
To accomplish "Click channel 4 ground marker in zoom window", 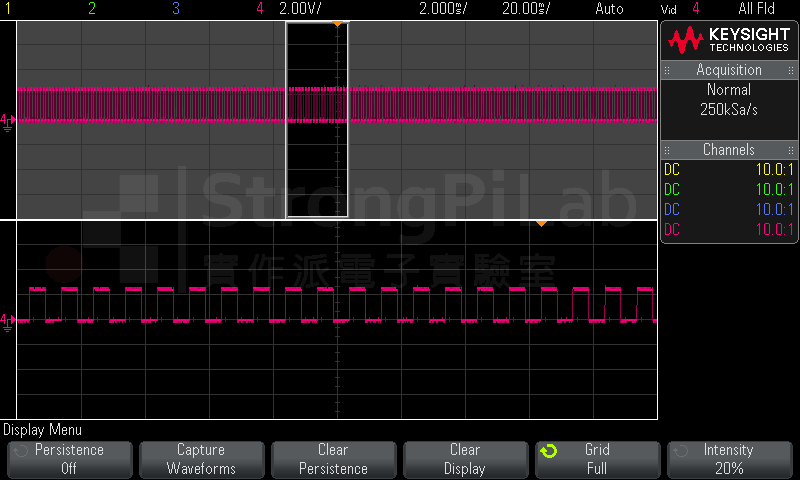I will (x=8, y=322).
